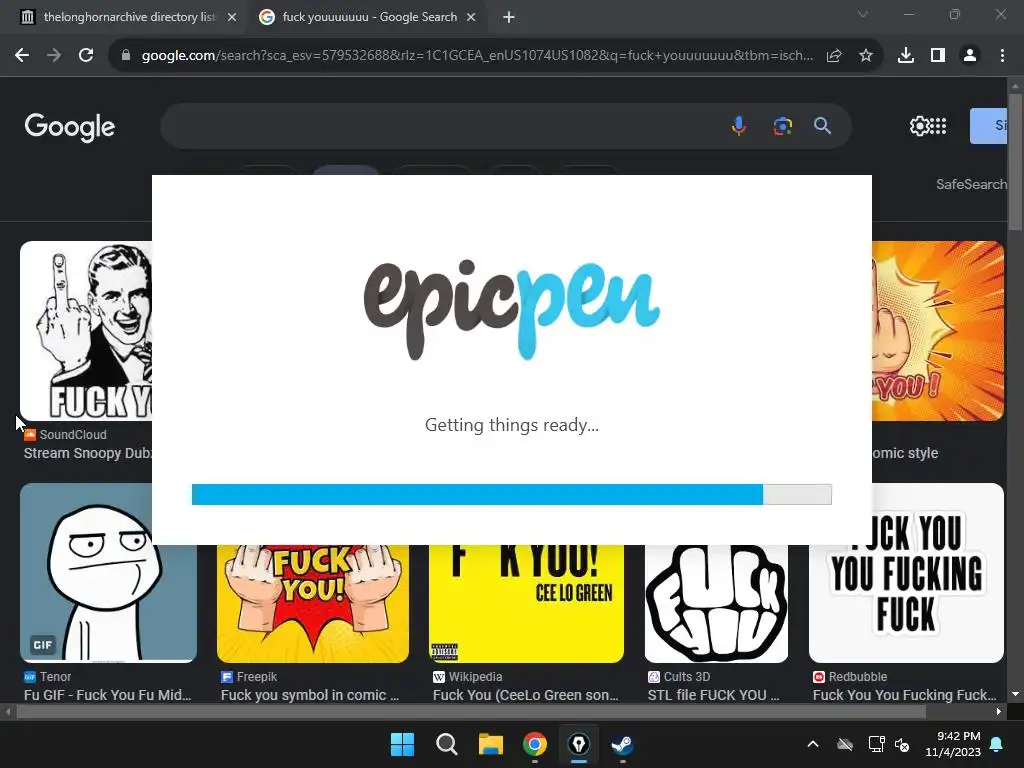Reload the current page

pos(86,56)
